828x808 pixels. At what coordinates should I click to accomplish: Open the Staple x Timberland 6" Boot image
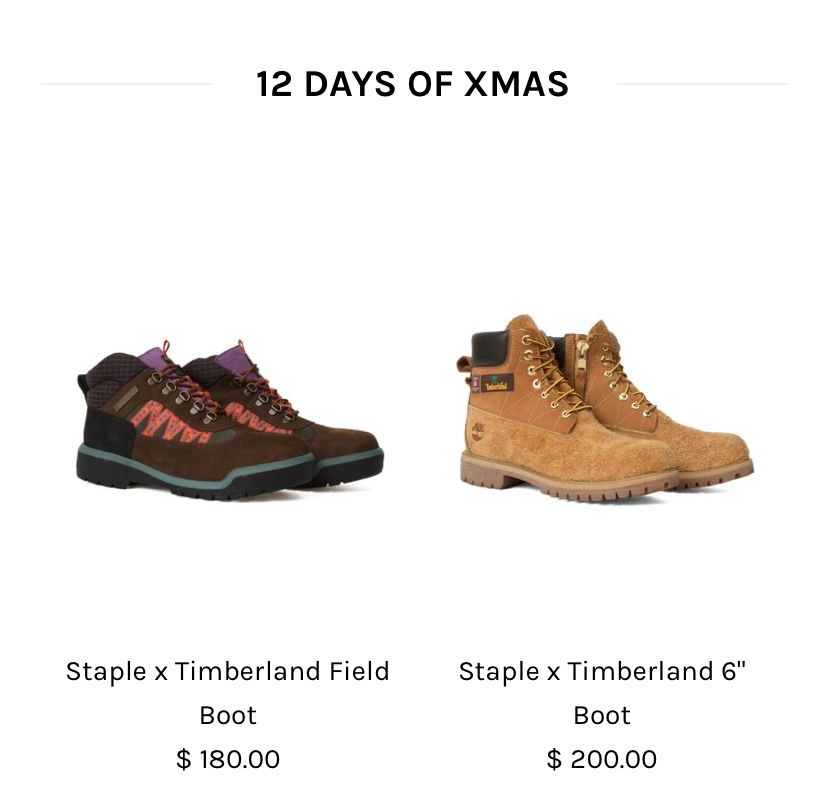pos(605,408)
